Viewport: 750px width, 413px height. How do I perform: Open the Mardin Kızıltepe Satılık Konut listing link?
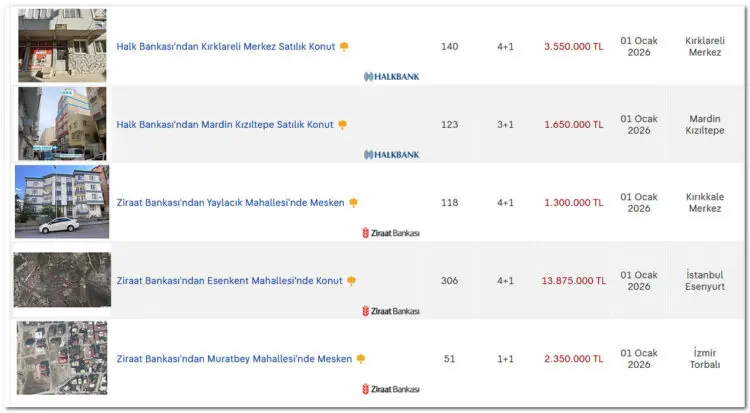pyautogui.click(x=224, y=125)
